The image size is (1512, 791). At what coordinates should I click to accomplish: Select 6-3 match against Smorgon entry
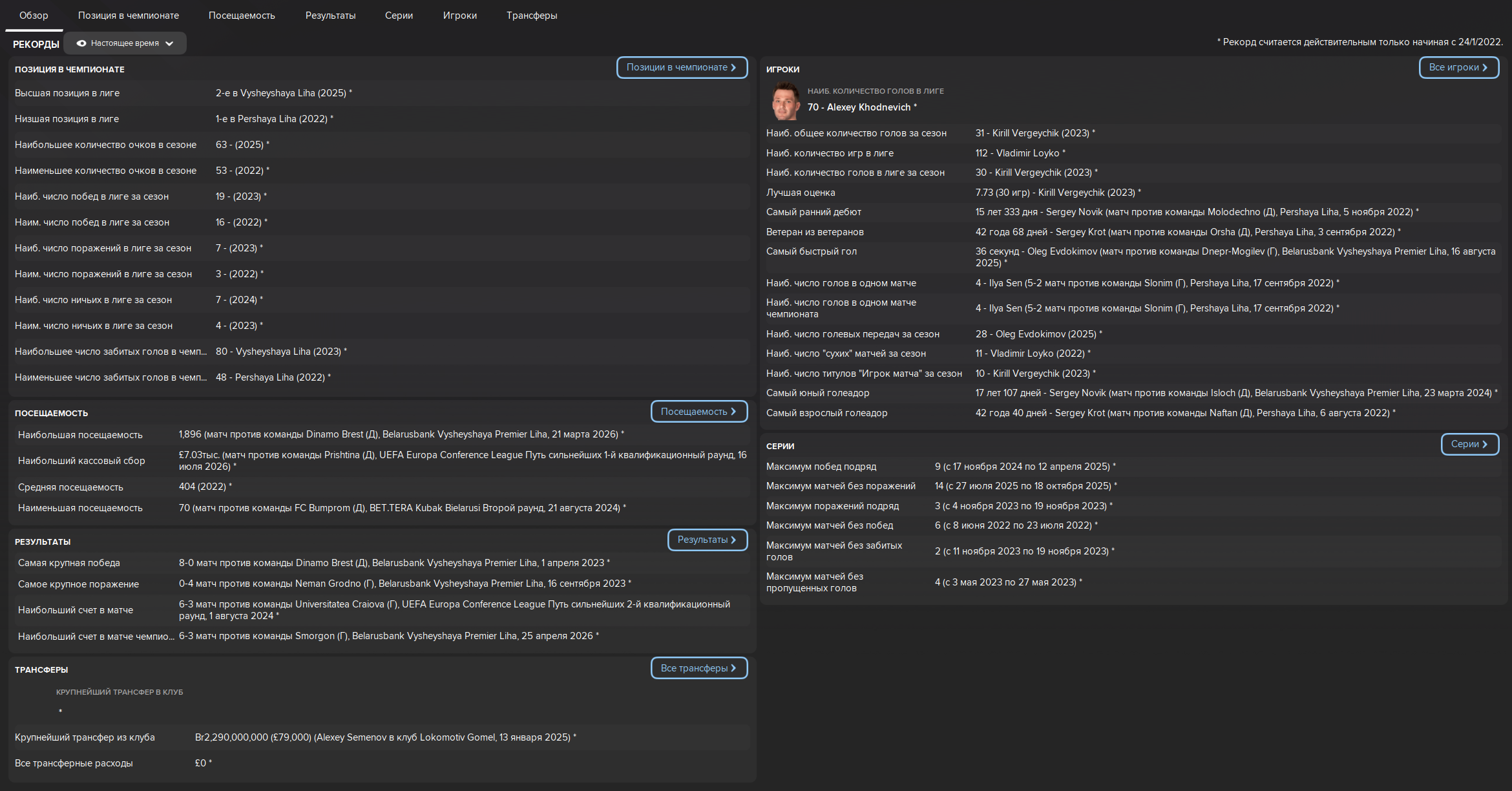[388, 636]
